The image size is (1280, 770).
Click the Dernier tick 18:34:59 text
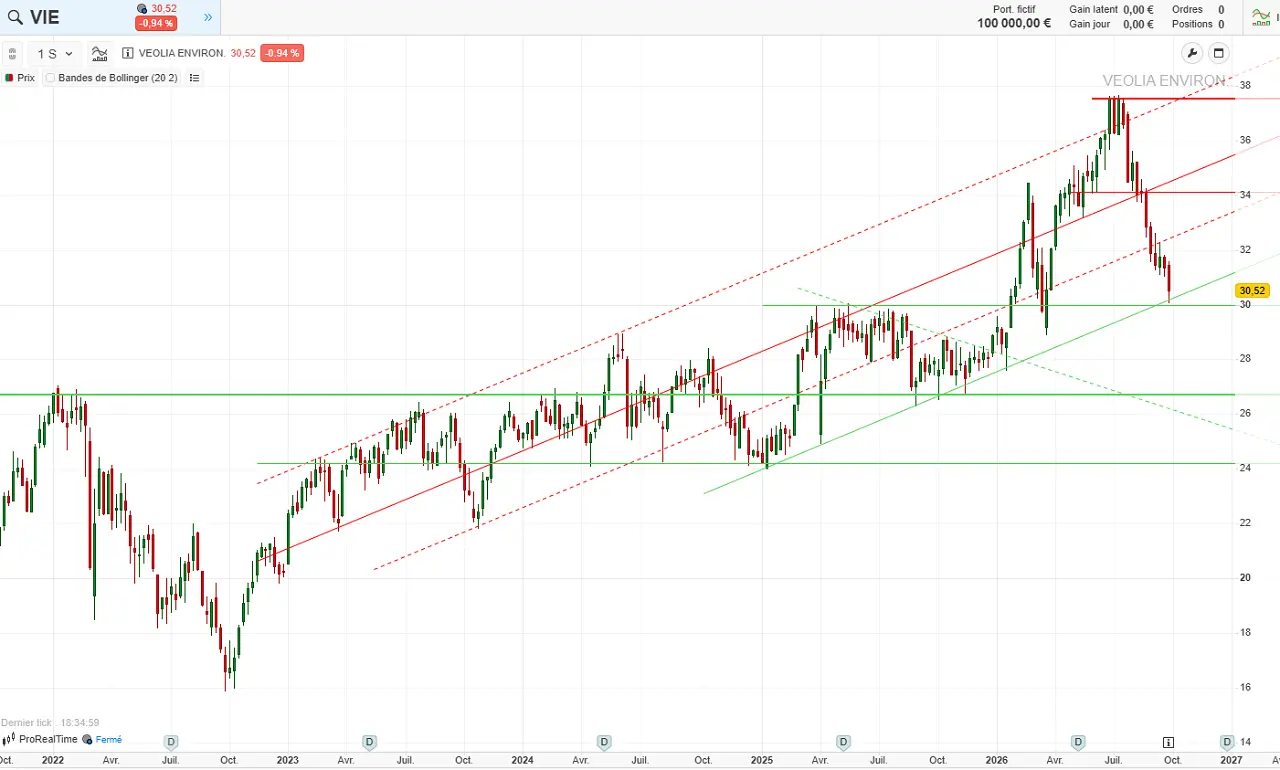coord(50,722)
